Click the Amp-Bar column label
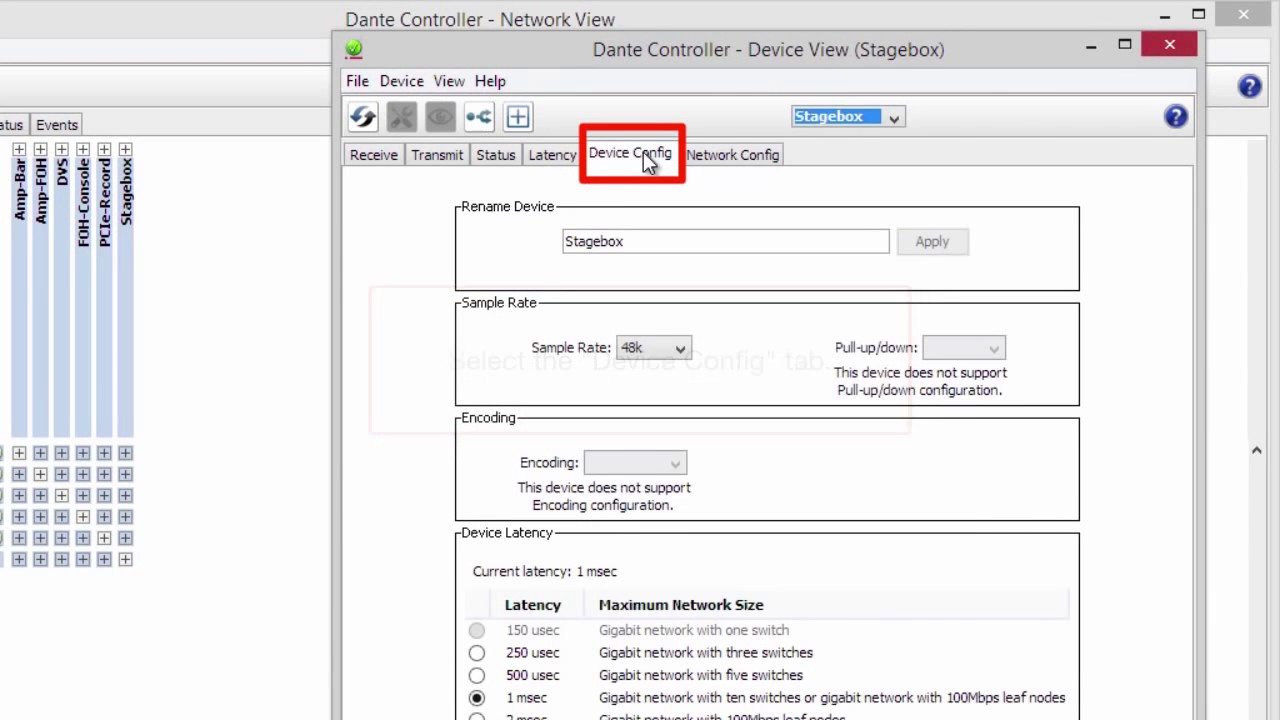This screenshot has height=720, width=1280. click(19, 190)
